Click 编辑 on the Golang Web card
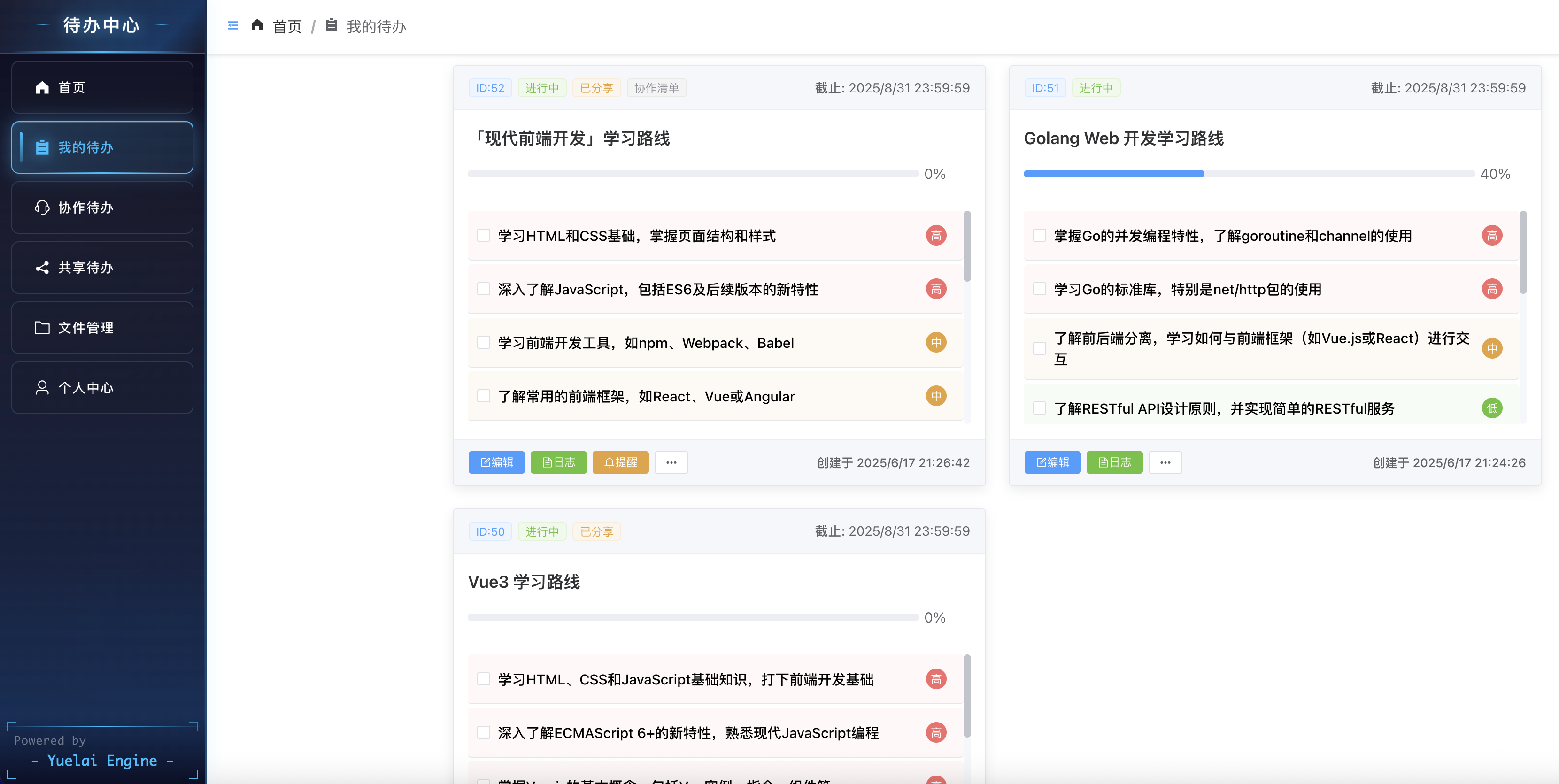Image resolution: width=1559 pixels, height=784 pixels. 1052,462
